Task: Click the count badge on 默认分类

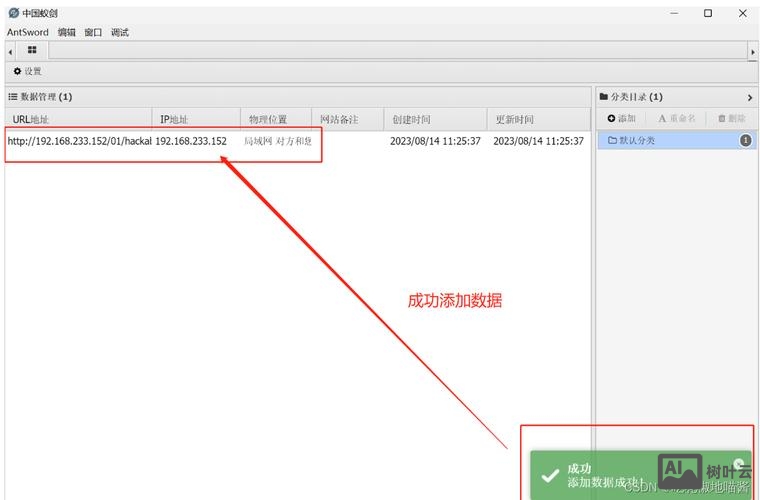Action: (745, 141)
